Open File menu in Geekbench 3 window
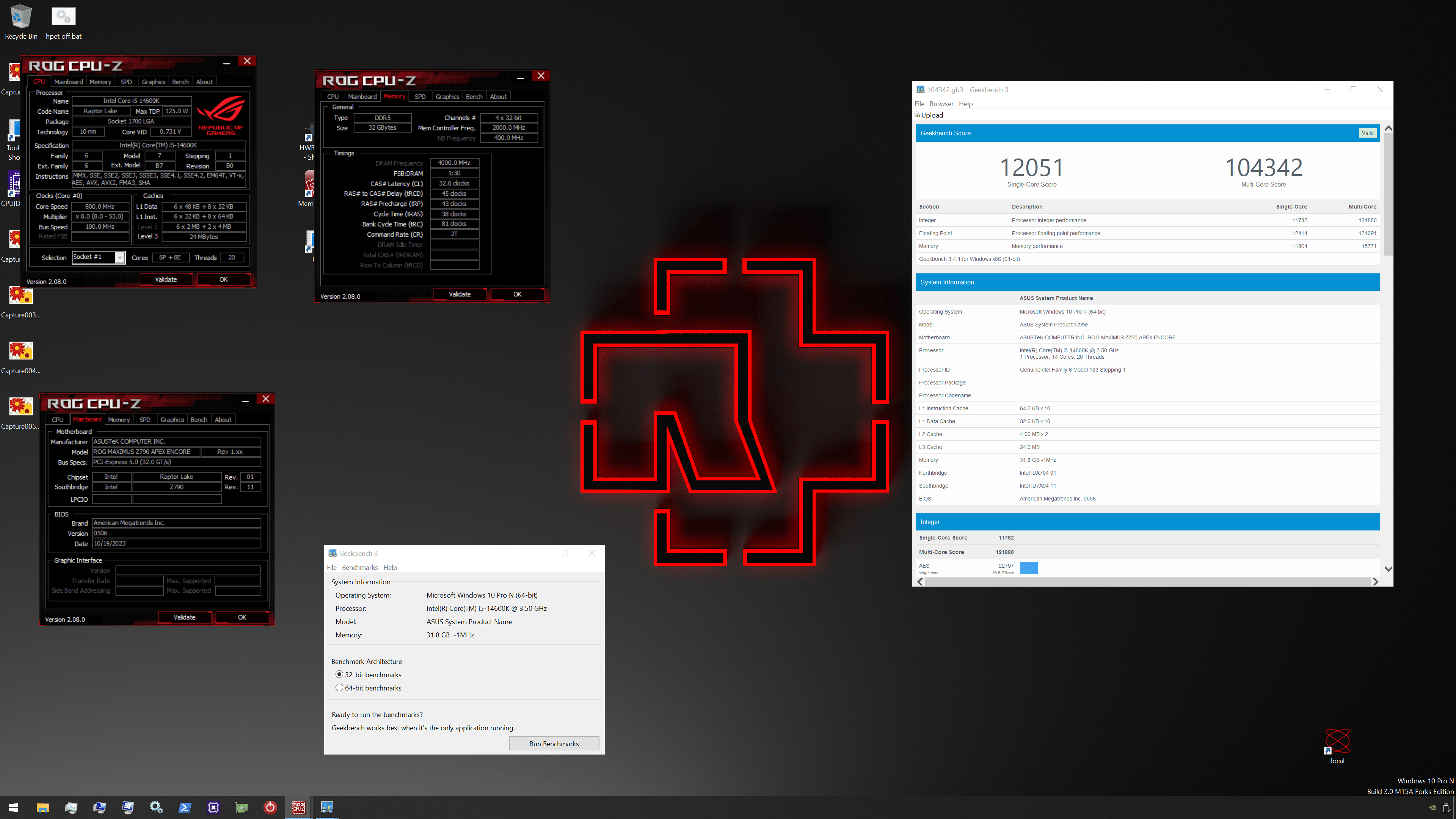1456x819 pixels. click(332, 568)
